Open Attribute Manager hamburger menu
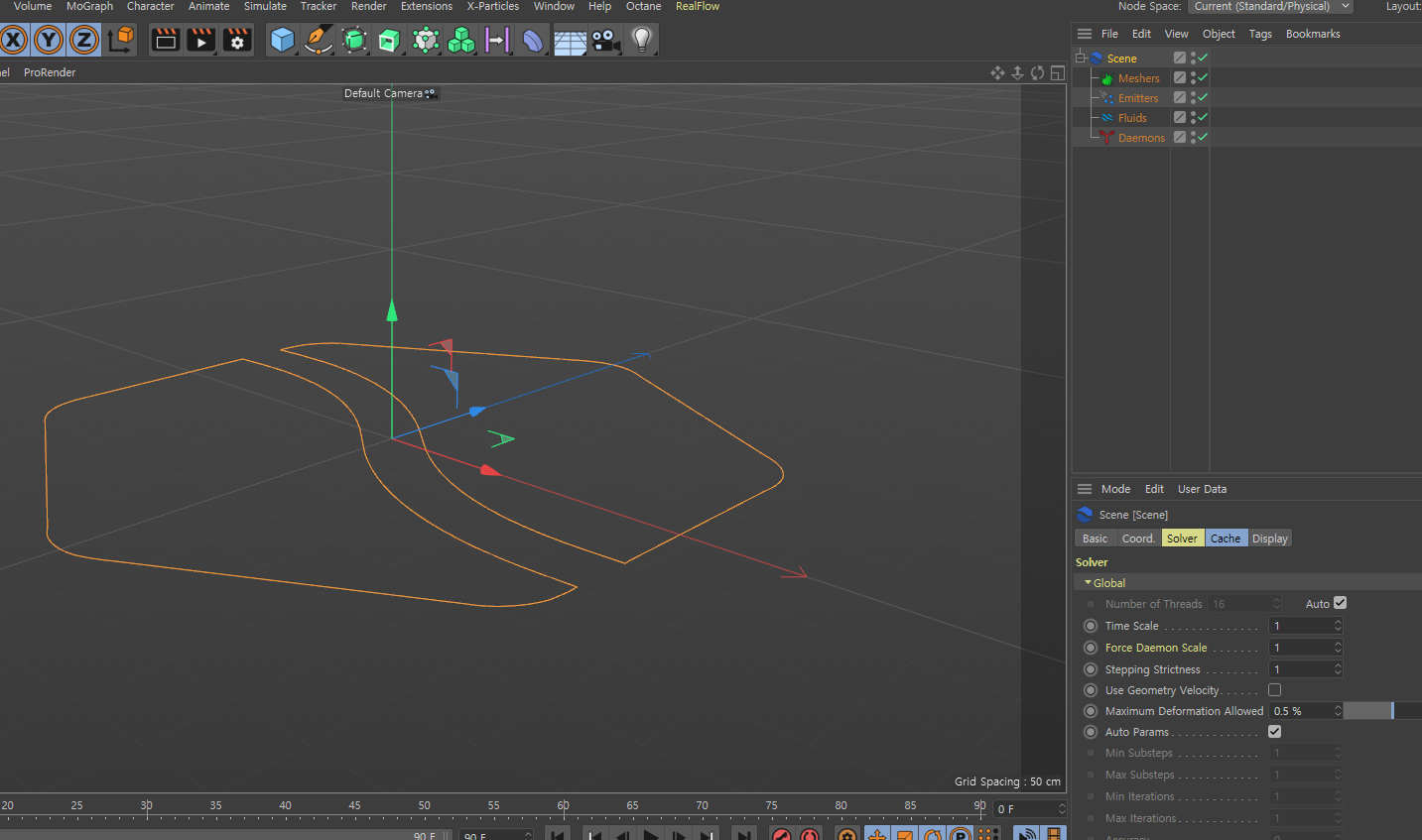The image size is (1422, 840). 1085,489
